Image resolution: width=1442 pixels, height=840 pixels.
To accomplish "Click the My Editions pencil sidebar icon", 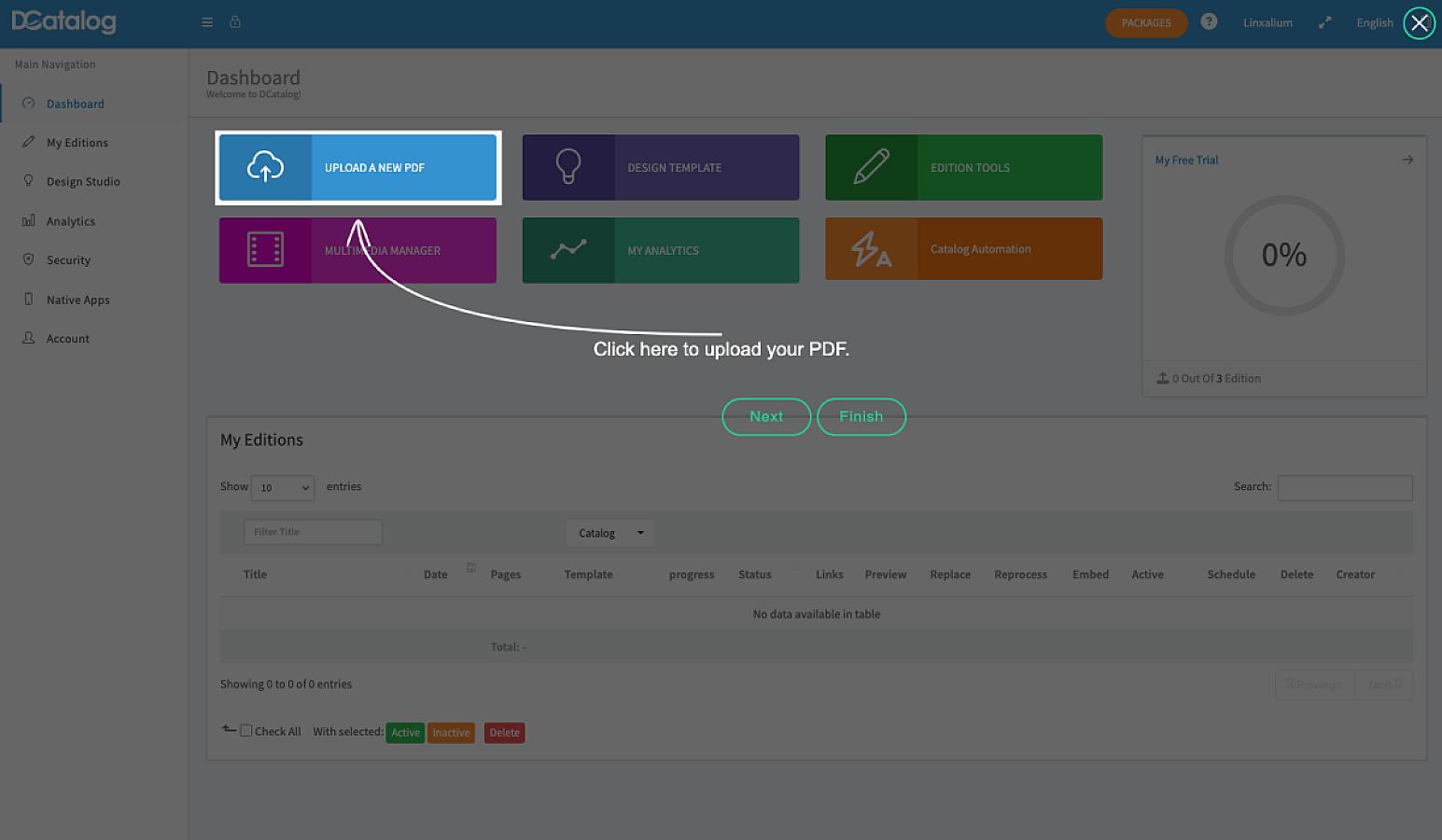I will [x=28, y=142].
